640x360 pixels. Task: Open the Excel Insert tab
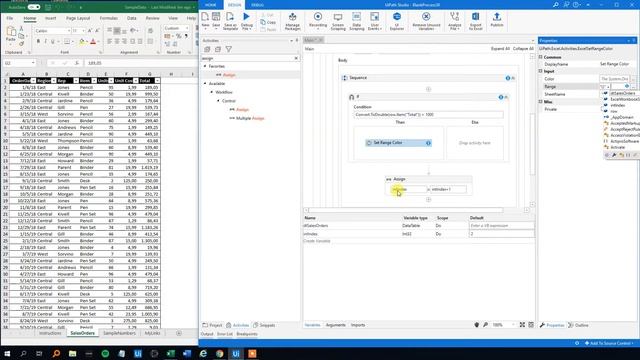click(51, 18)
